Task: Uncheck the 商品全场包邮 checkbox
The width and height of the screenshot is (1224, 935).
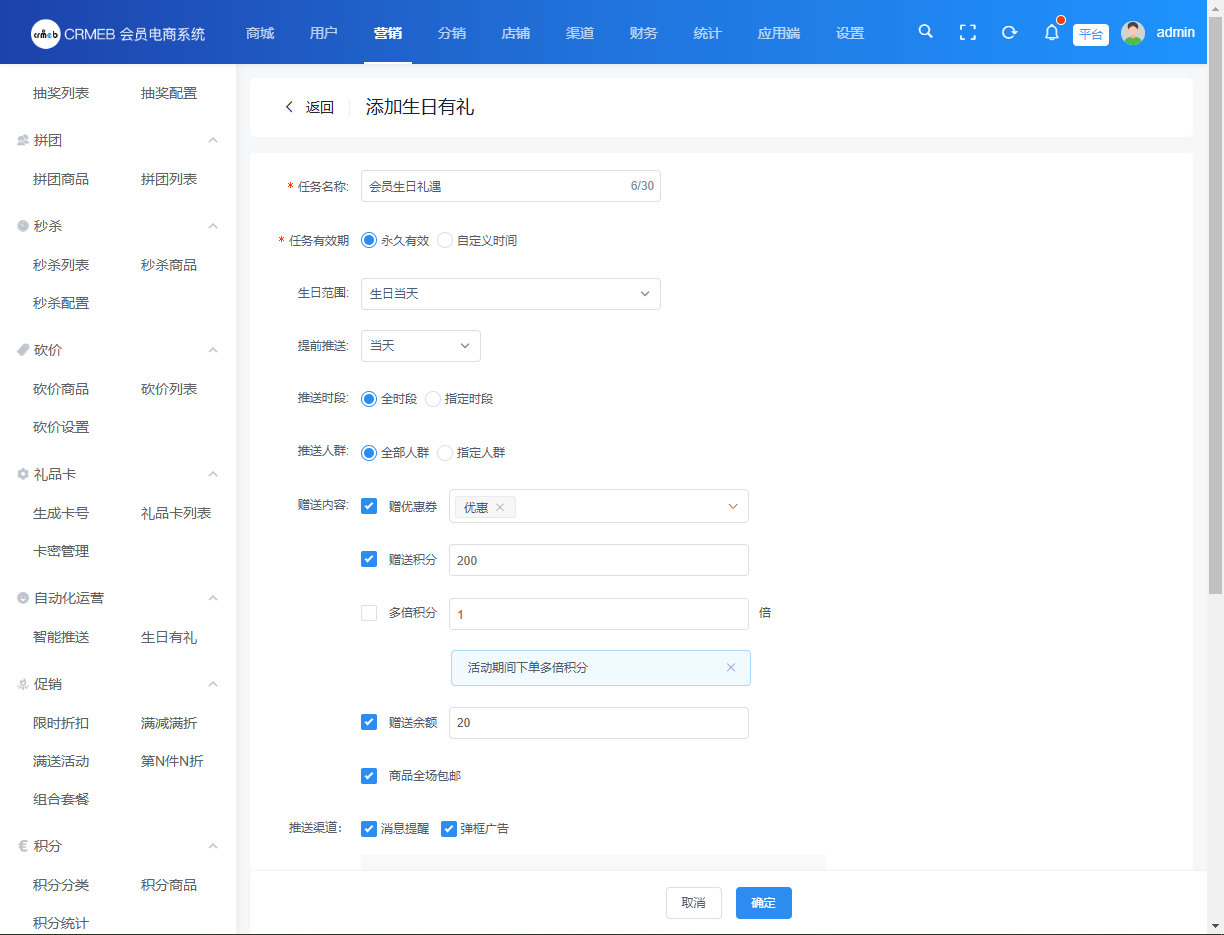Action: [369, 776]
